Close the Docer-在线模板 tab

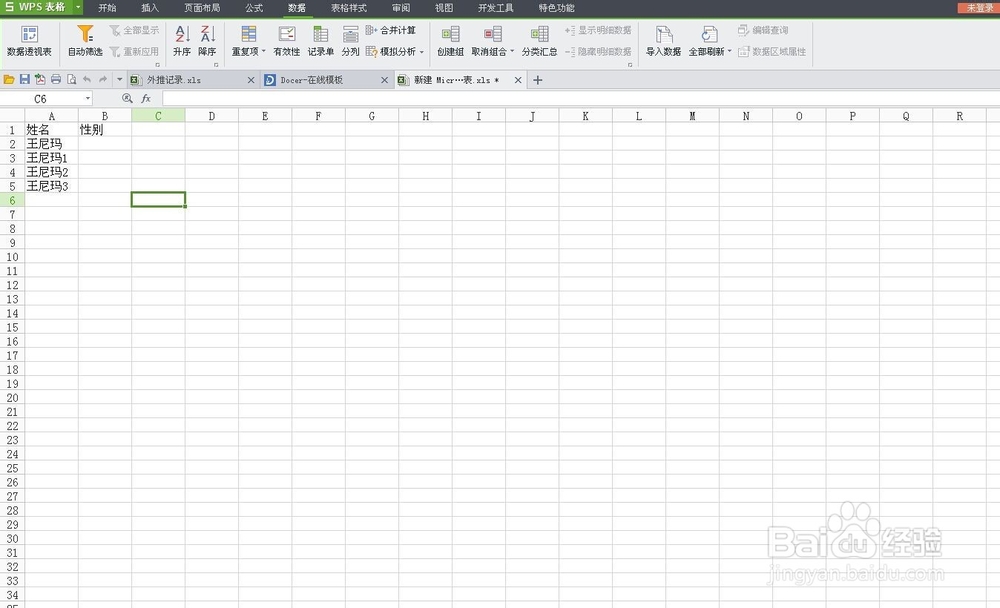click(385, 80)
